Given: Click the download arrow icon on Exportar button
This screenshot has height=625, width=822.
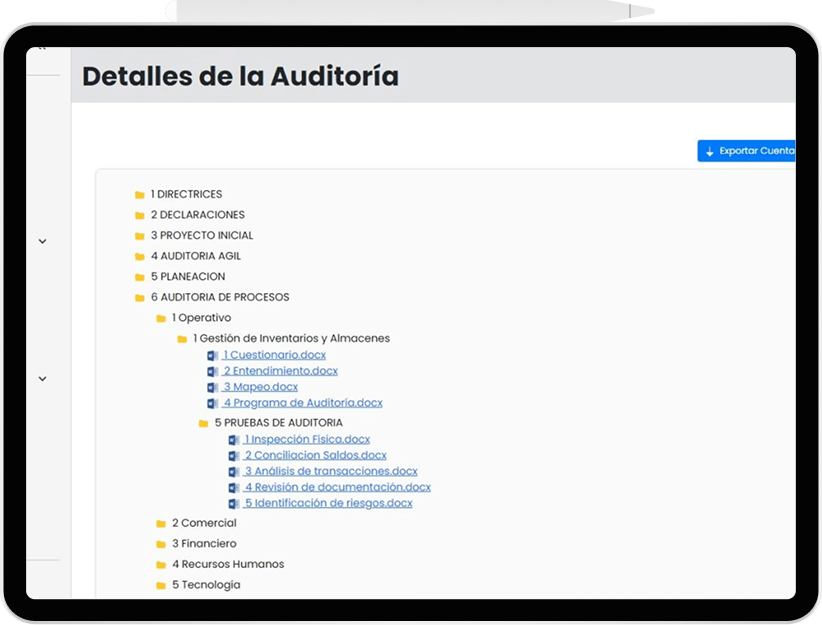Looking at the screenshot, I should point(710,152).
